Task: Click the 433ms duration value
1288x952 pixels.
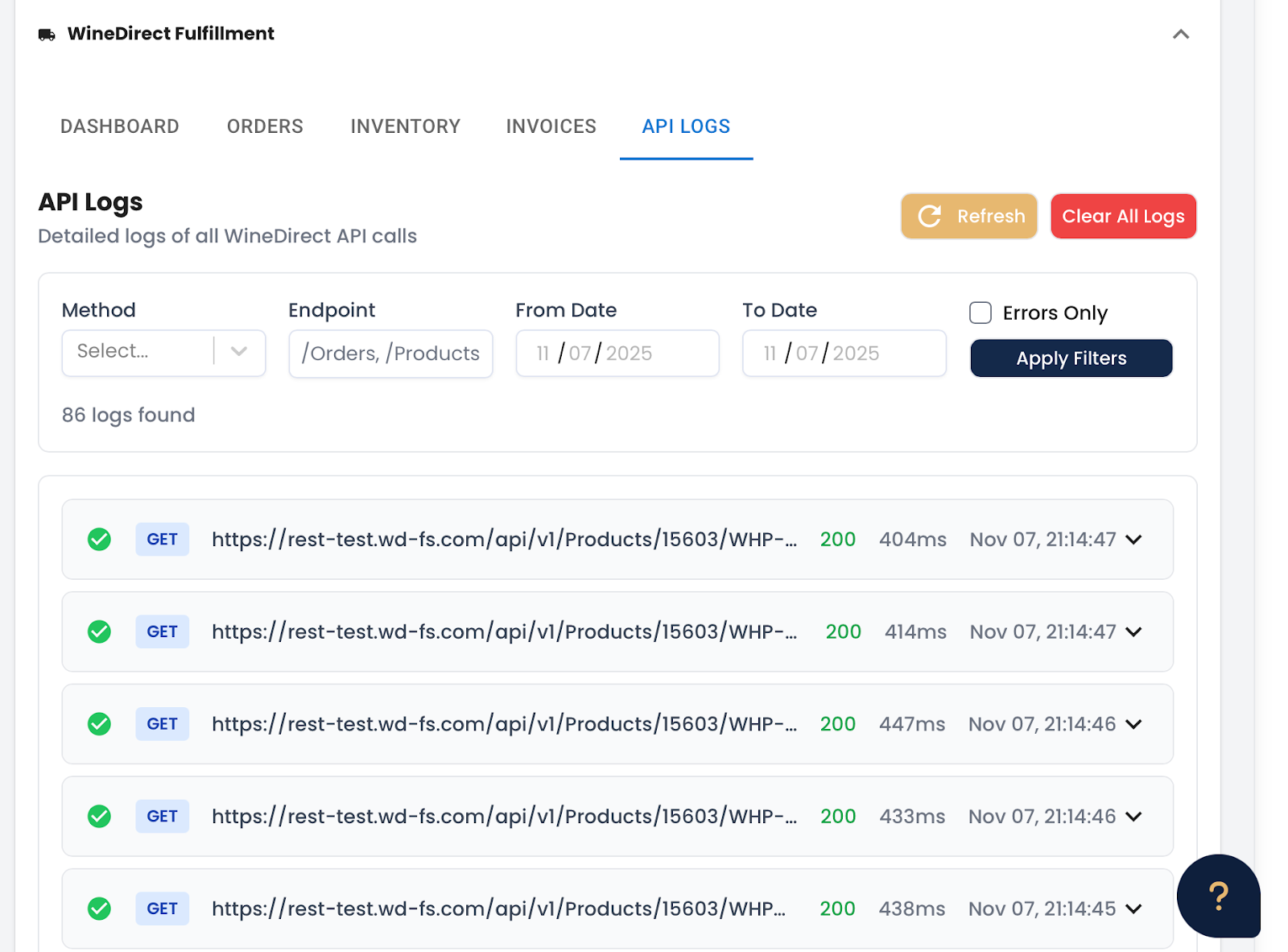Action: coord(912,817)
